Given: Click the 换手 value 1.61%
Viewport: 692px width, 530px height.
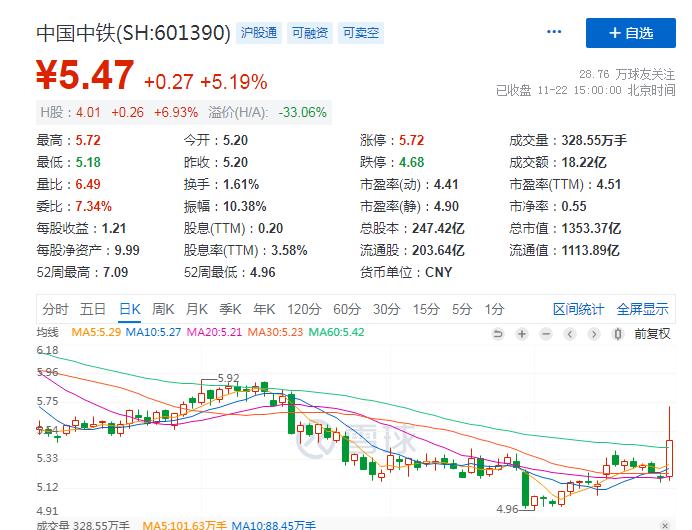Looking at the screenshot, I should coord(241,184).
